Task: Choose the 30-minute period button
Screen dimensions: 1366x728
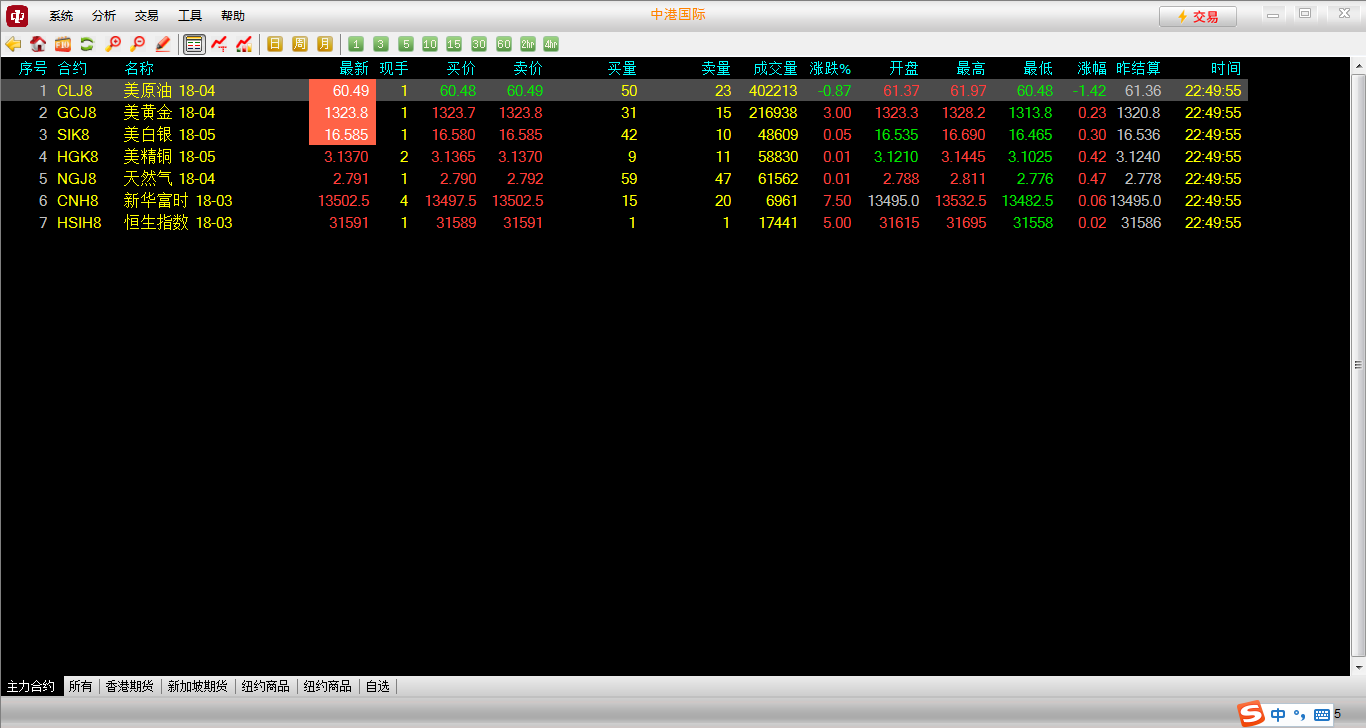Action: (x=479, y=44)
